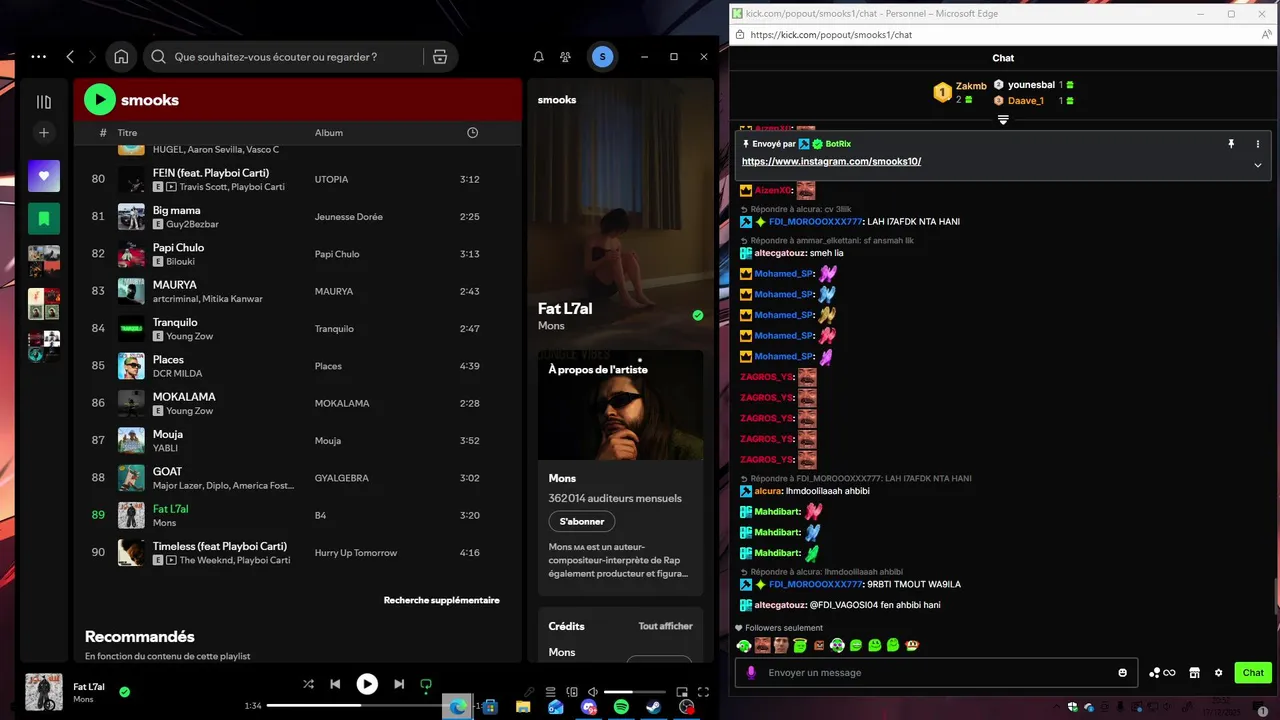
Task: Open the Liked Songs heart tile
Action: pos(44,176)
